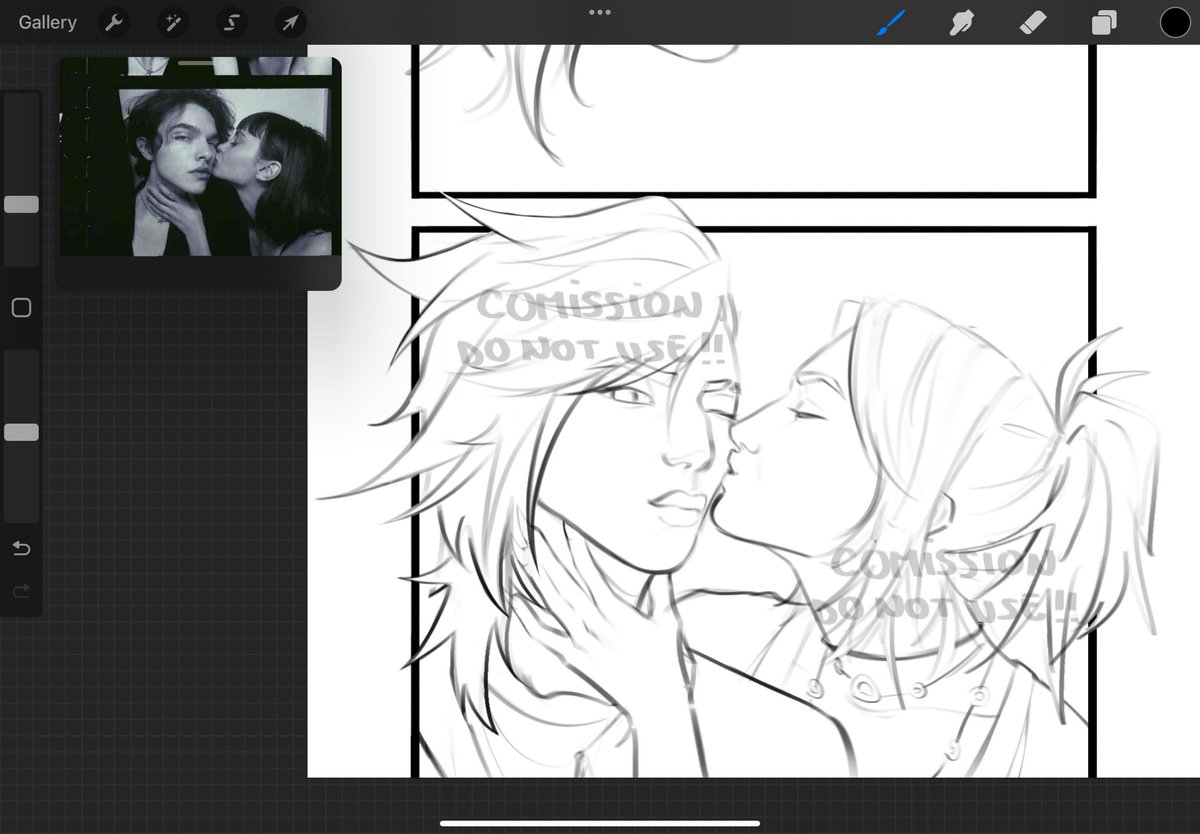Undo the last stroke
Screen dimensions: 1200x834
pyautogui.click(x=21, y=548)
